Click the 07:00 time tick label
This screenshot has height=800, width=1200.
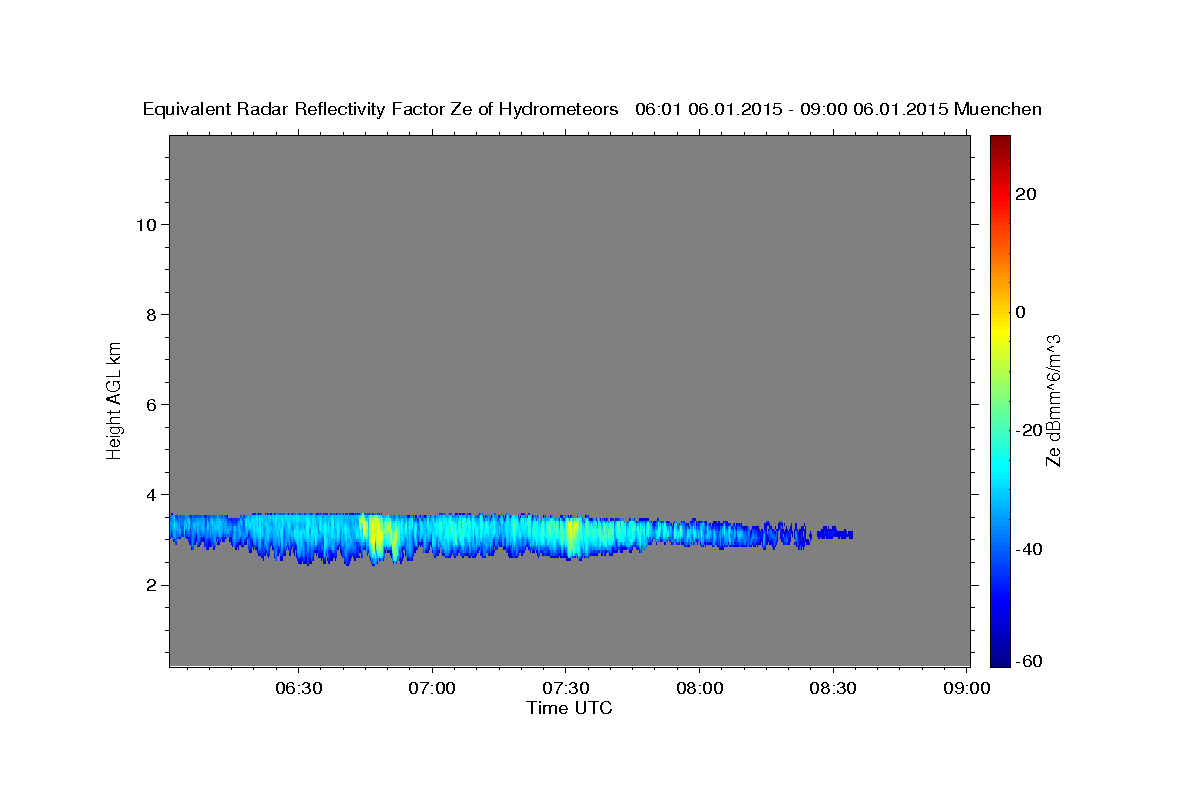(433, 688)
